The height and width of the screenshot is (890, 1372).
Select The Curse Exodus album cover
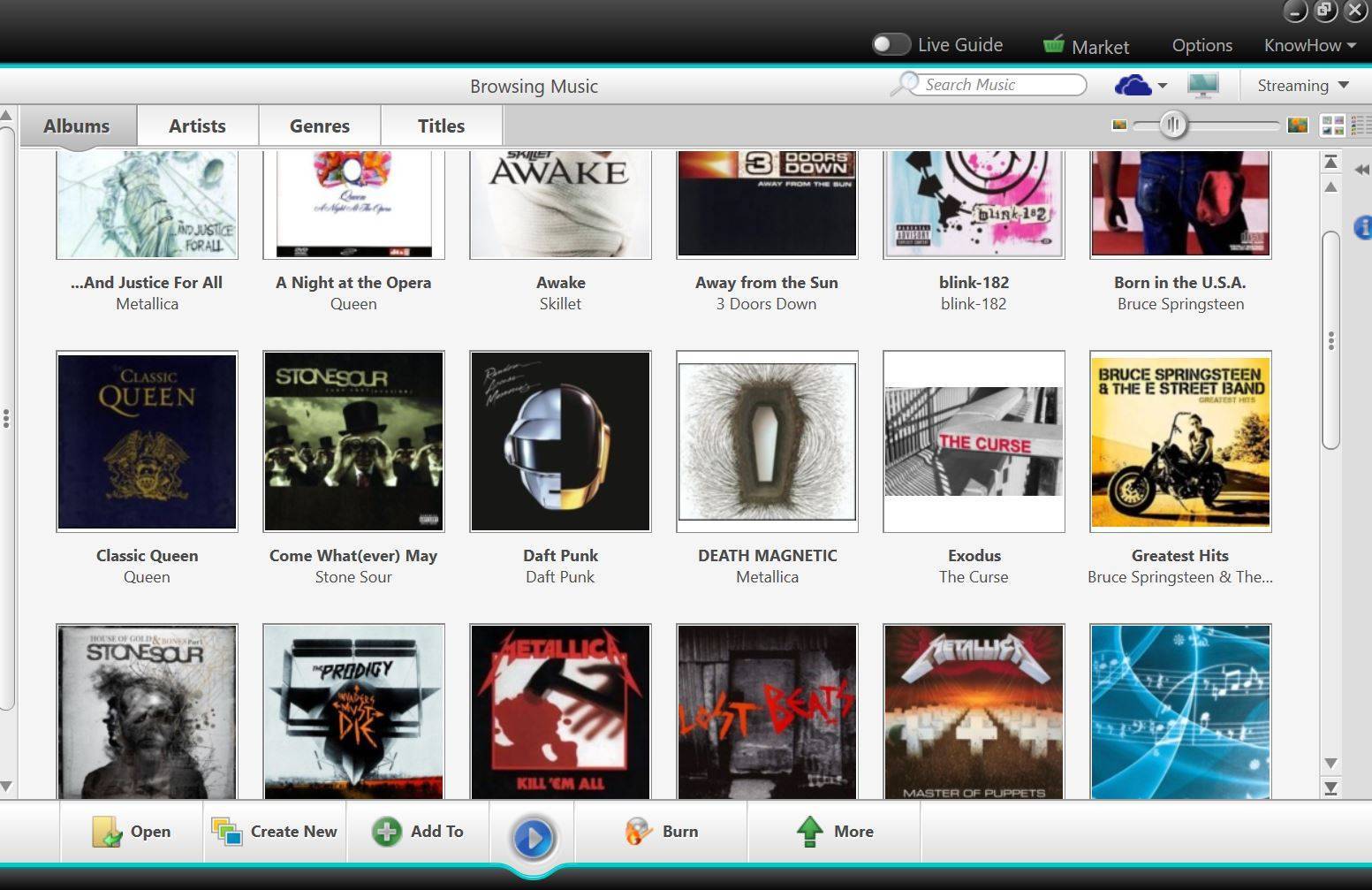(x=974, y=442)
